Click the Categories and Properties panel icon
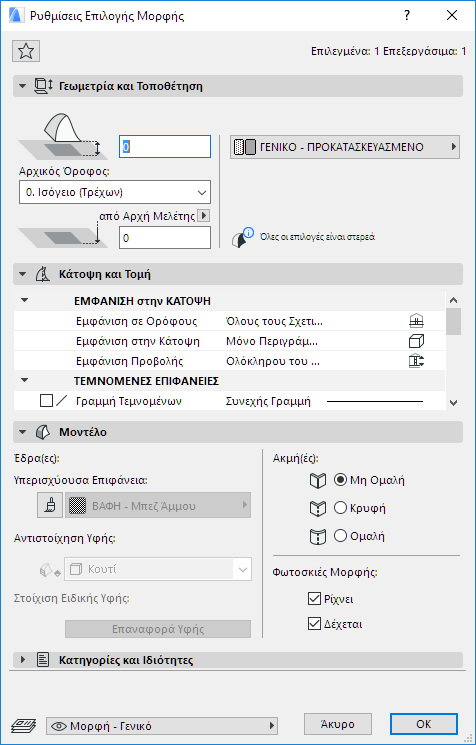Image resolution: width=476 pixels, height=745 pixels. [x=43, y=660]
